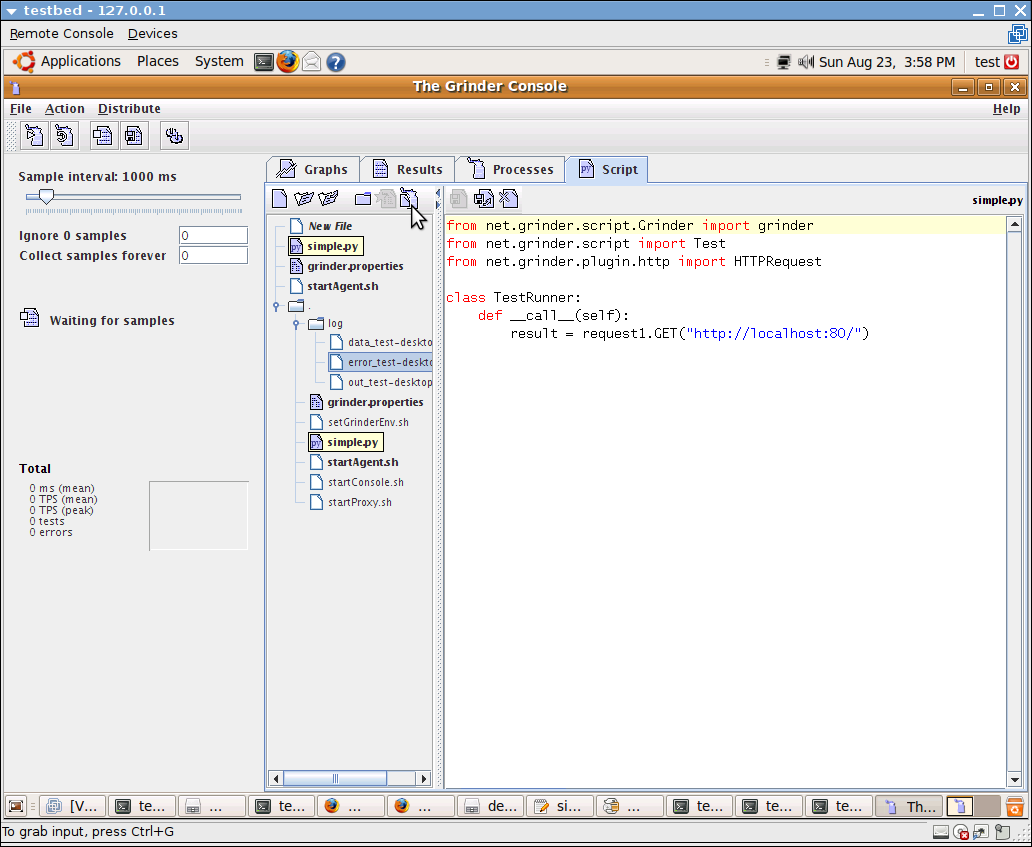The image size is (1032, 847).
Task: Open Firefox from the top panel
Action: pyautogui.click(x=288, y=62)
